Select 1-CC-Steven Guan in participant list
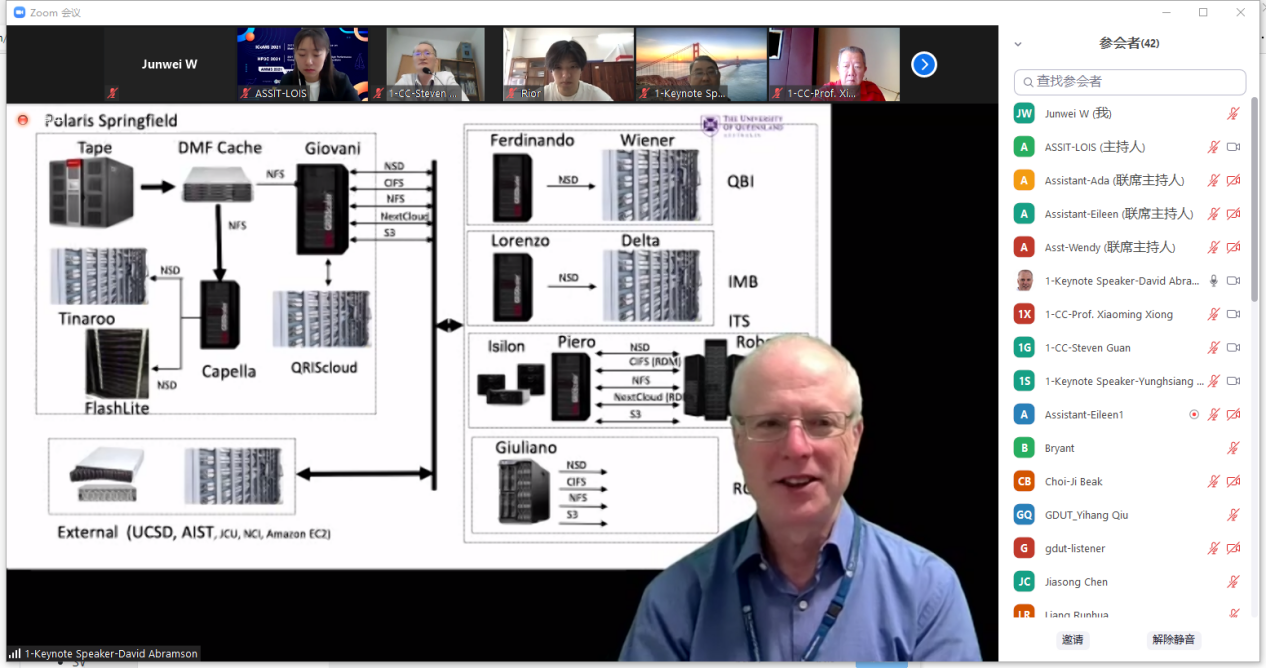Viewport: 1266px width, 668px height. [1088, 348]
